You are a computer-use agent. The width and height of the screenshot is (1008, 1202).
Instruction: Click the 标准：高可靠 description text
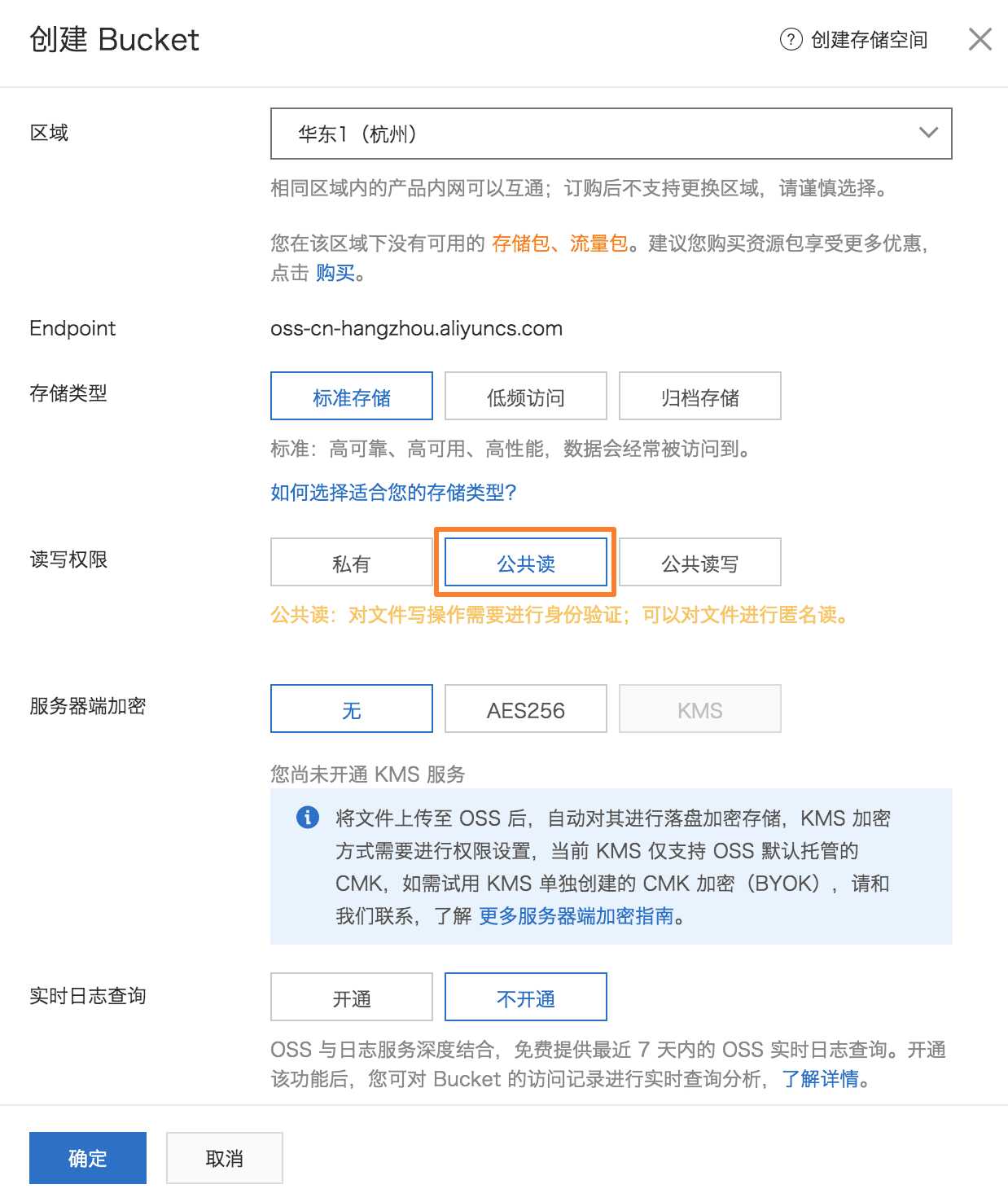(511, 448)
